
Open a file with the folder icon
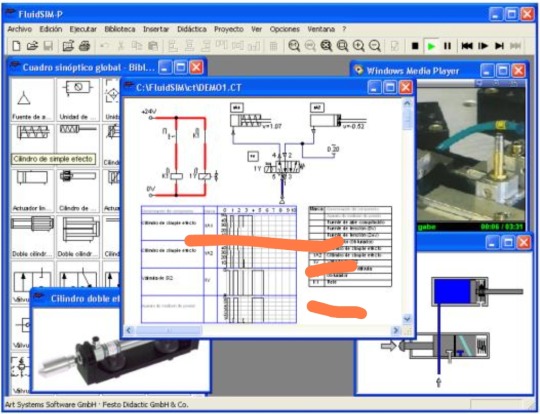click(32, 45)
